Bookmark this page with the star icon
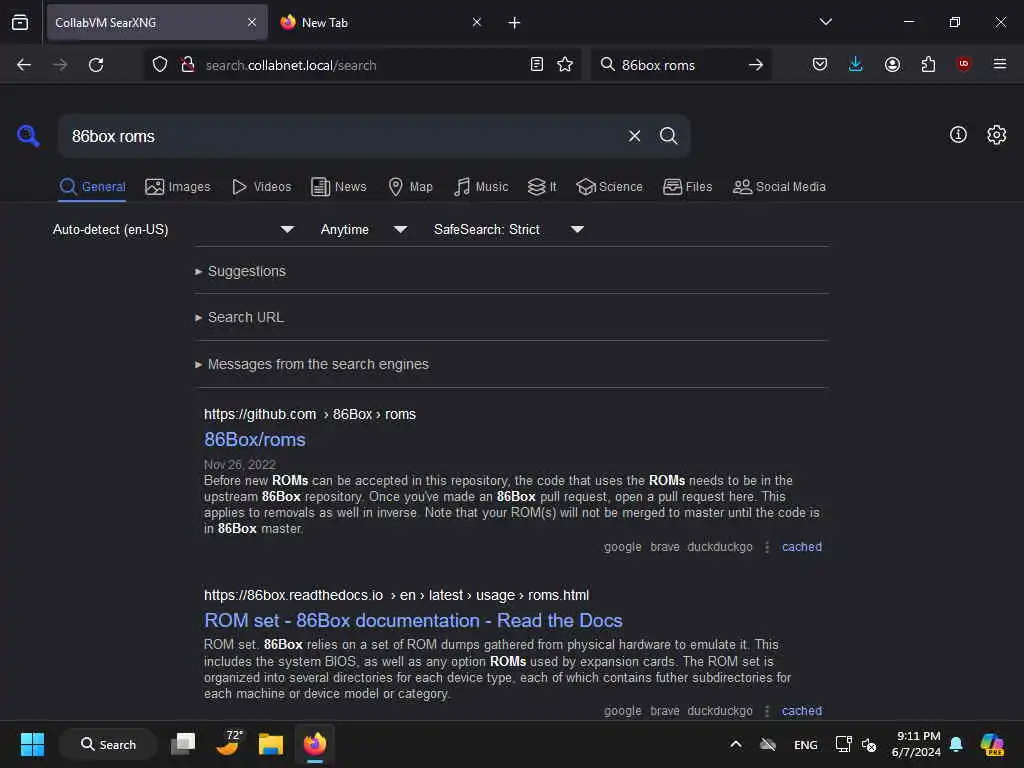 pyautogui.click(x=565, y=64)
